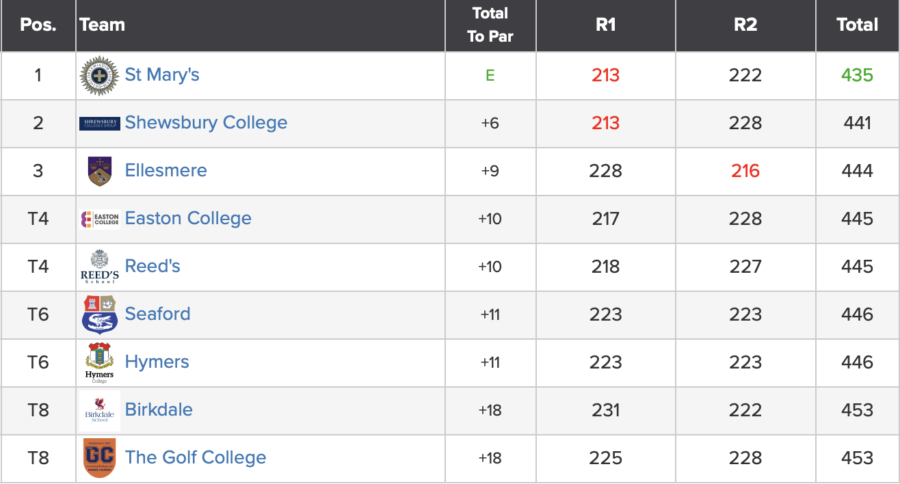This screenshot has width=900, height=484.
Task: Sort by the Pos. column header
Action: click(x=38, y=25)
